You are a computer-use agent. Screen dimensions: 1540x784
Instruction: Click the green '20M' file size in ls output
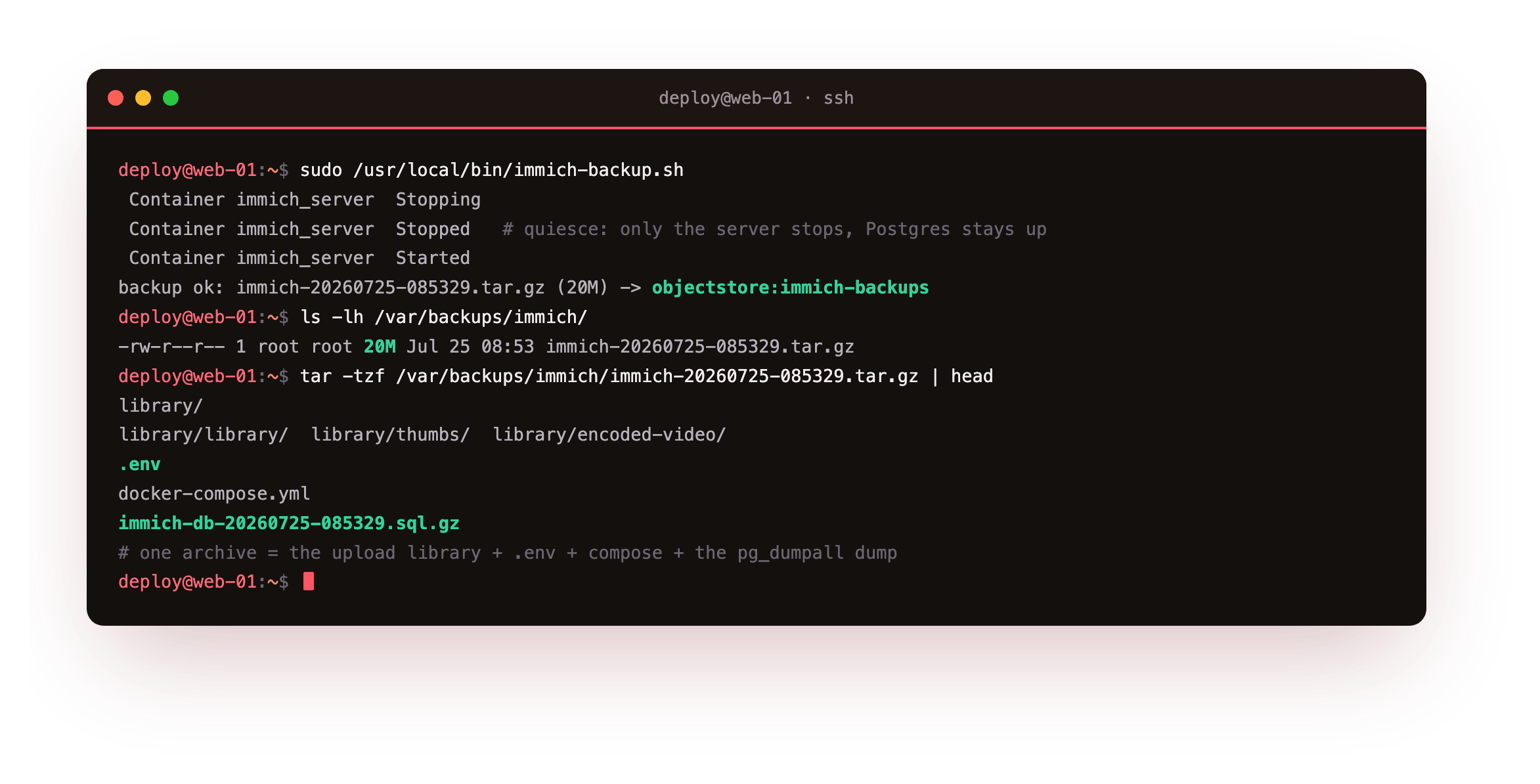pos(380,347)
